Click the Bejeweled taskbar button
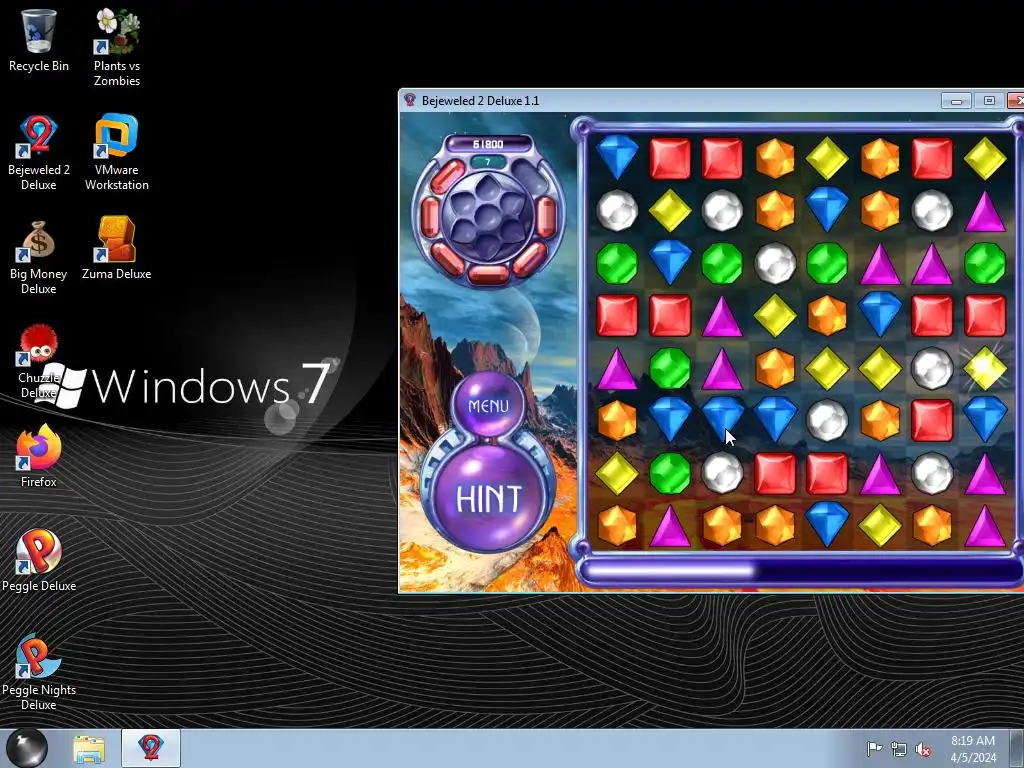The image size is (1024, 768). pyautogui.click(x=150, y=748)
